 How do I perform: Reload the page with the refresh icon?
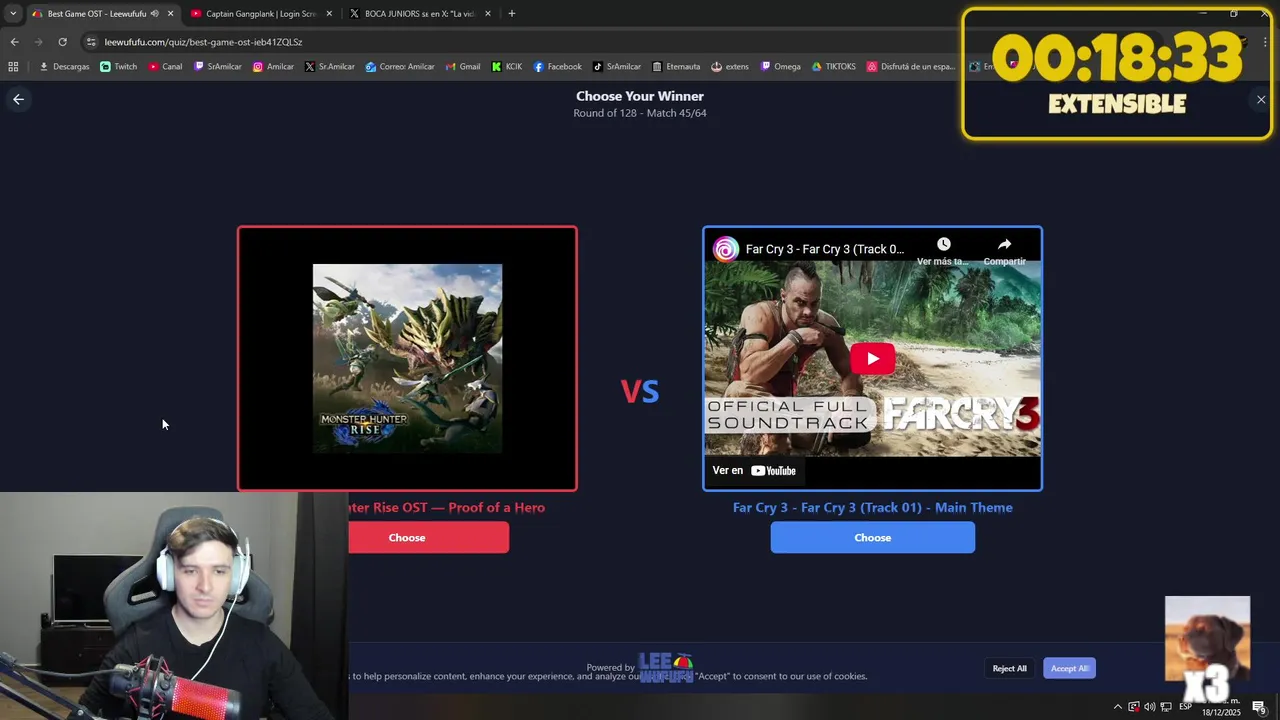coord(62,42)
